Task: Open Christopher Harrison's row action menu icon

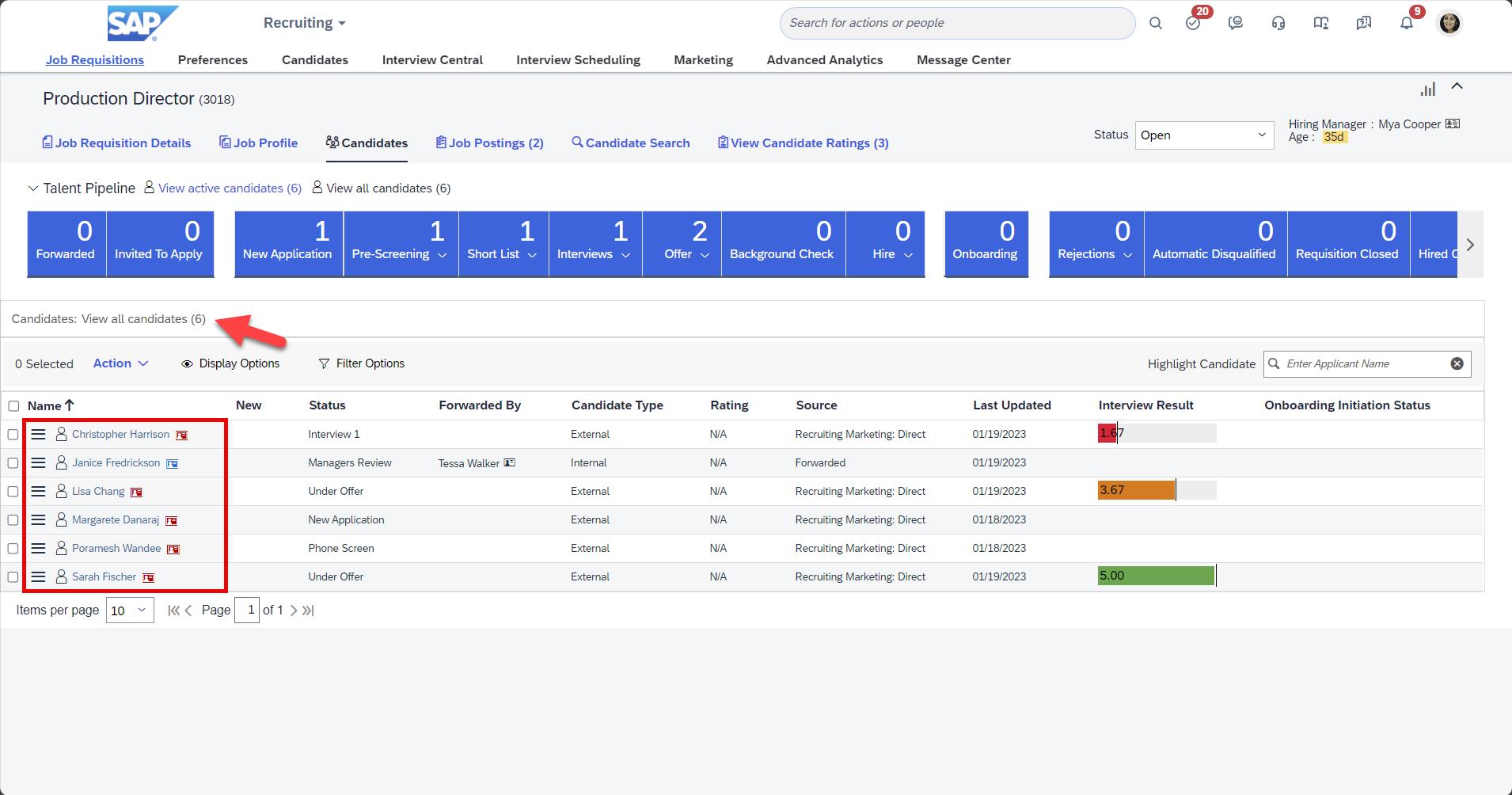Action: pos(38,434)
